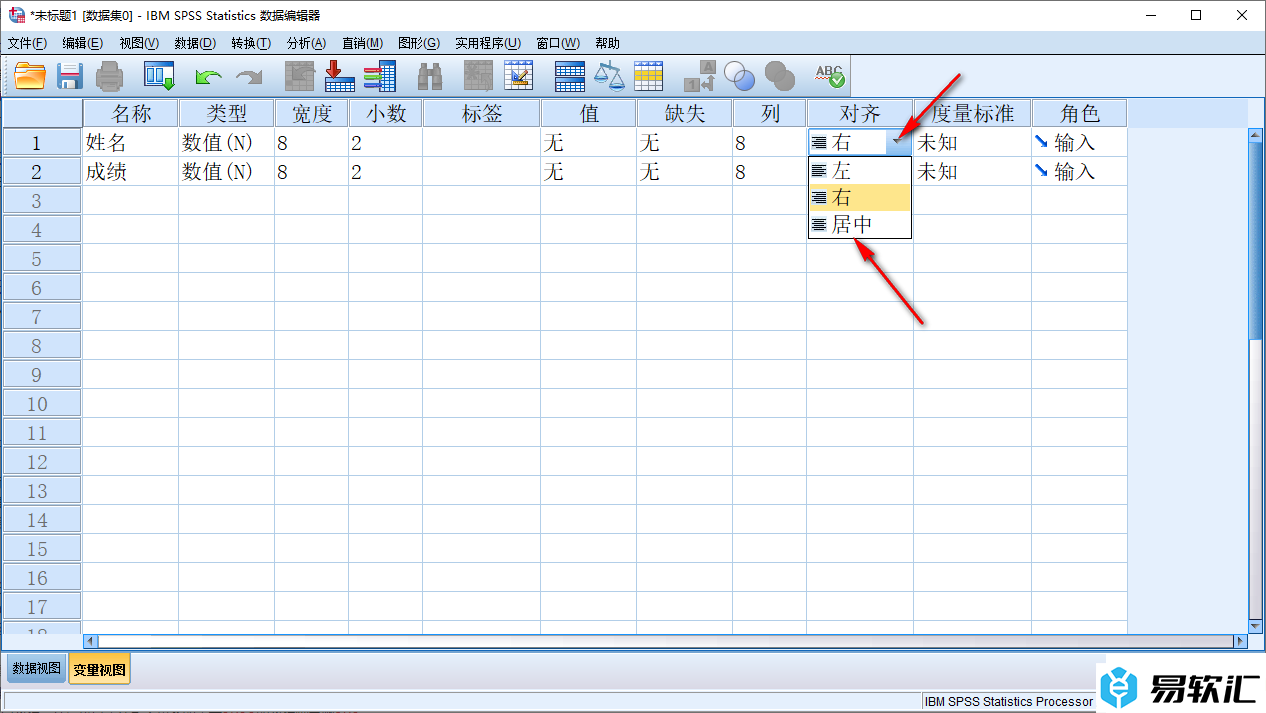
Task: Open the 视图(V) menu
Action: pyautogui.click(x=139, y=43)
